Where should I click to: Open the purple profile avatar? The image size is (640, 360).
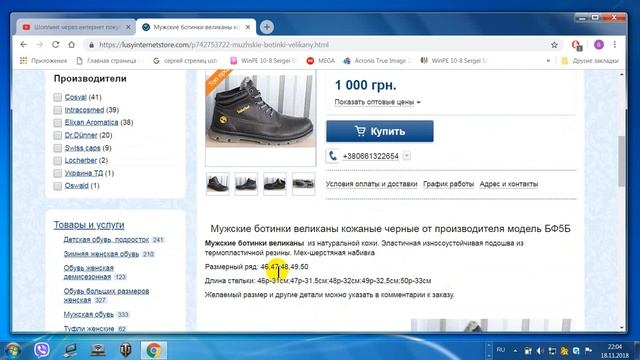[598, 45]
